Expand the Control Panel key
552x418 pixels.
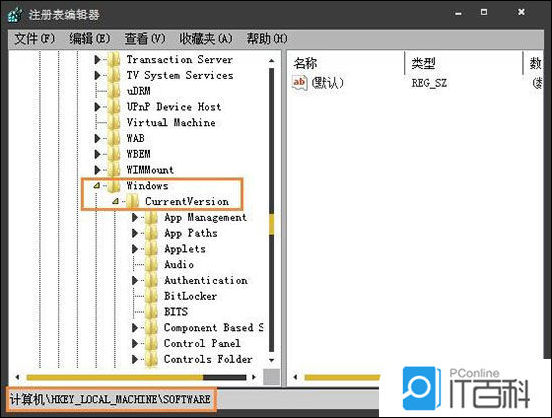(135, 343)
